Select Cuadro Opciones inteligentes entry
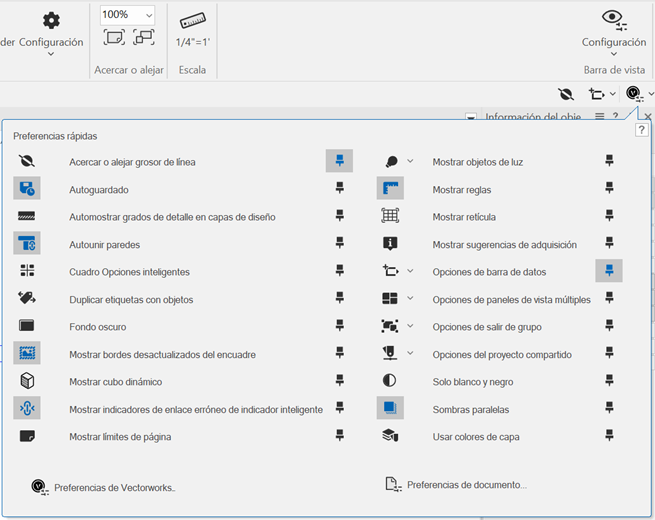Viewport: 655px width, 520px height. (129, 272)
